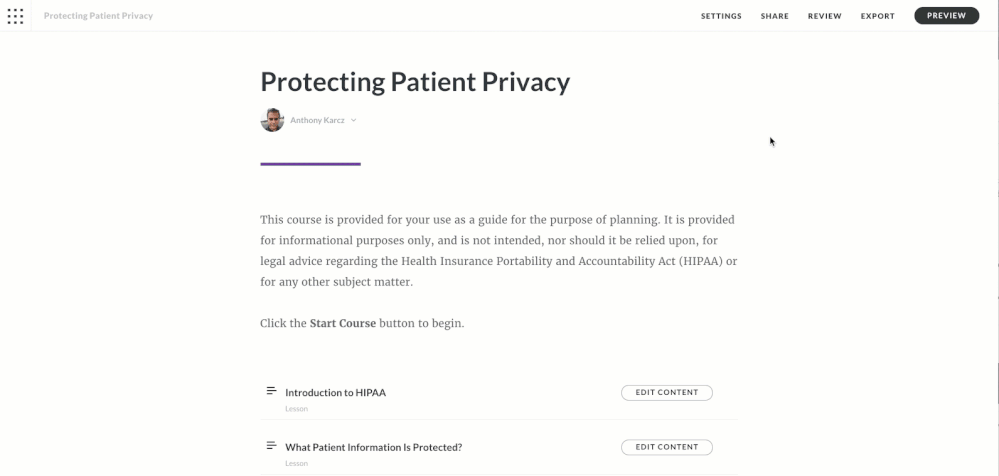Edit content for What Patient Information Is Protected
Screen dimensions: 999x476
coord(666,447)
